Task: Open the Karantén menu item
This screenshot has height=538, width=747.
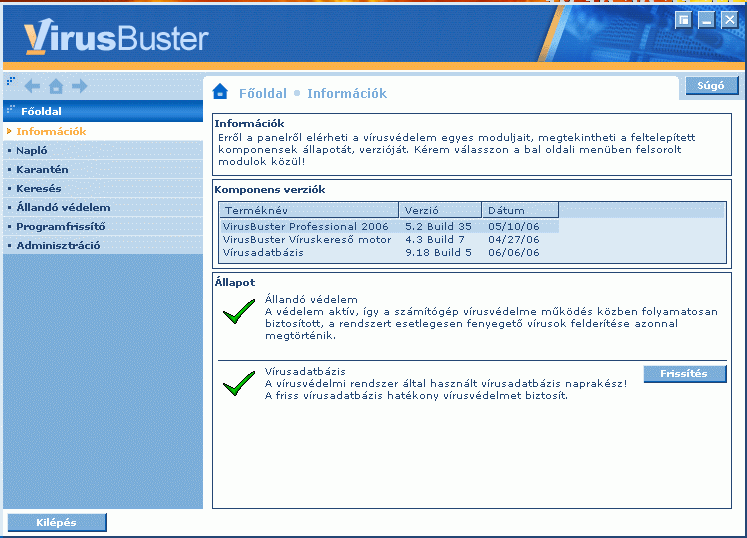Action: coord(103,169)
